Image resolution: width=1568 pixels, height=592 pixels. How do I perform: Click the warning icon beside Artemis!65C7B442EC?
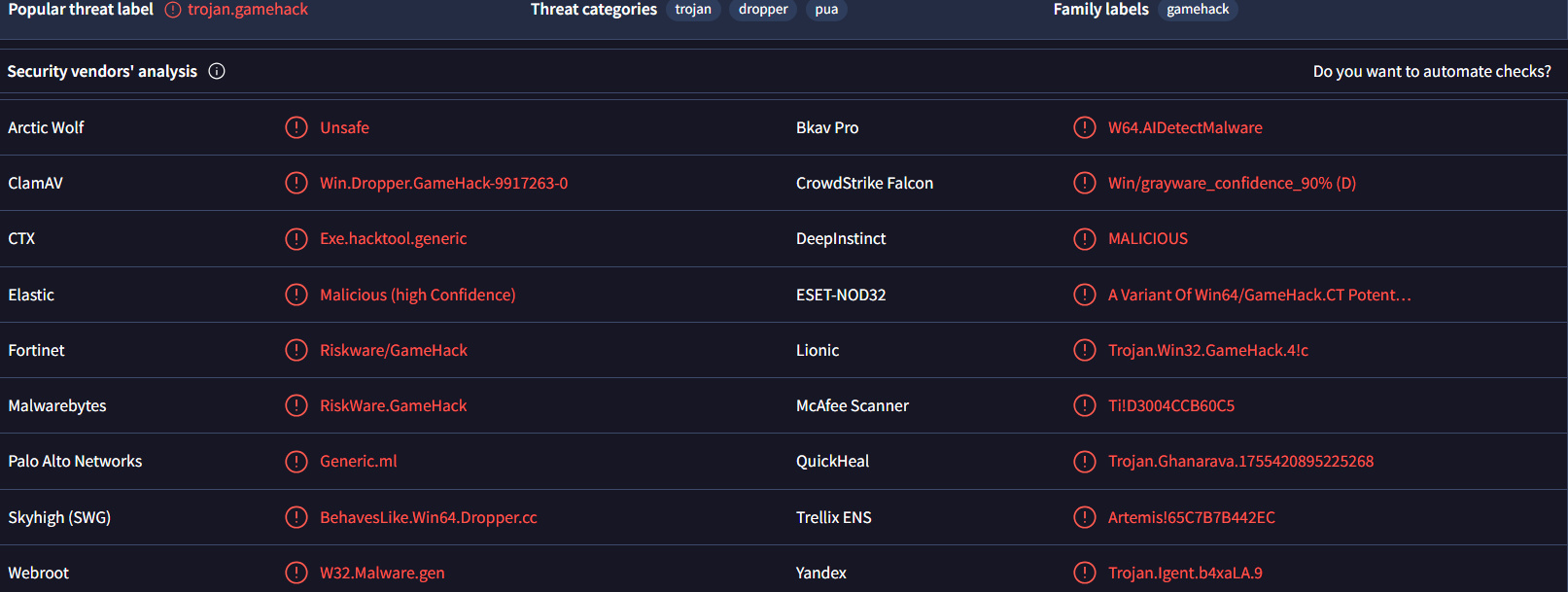tap(1084, 517)
